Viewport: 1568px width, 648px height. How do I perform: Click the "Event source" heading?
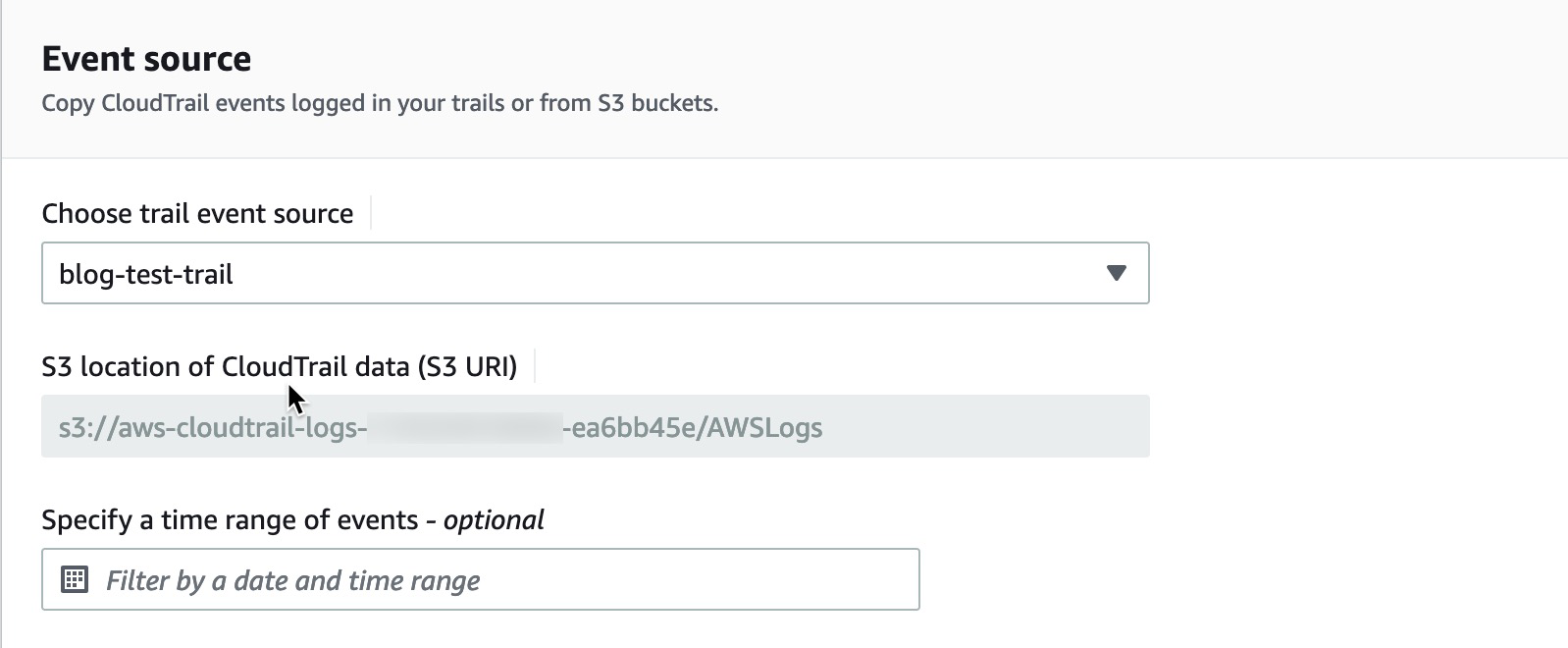pos(146,59)
